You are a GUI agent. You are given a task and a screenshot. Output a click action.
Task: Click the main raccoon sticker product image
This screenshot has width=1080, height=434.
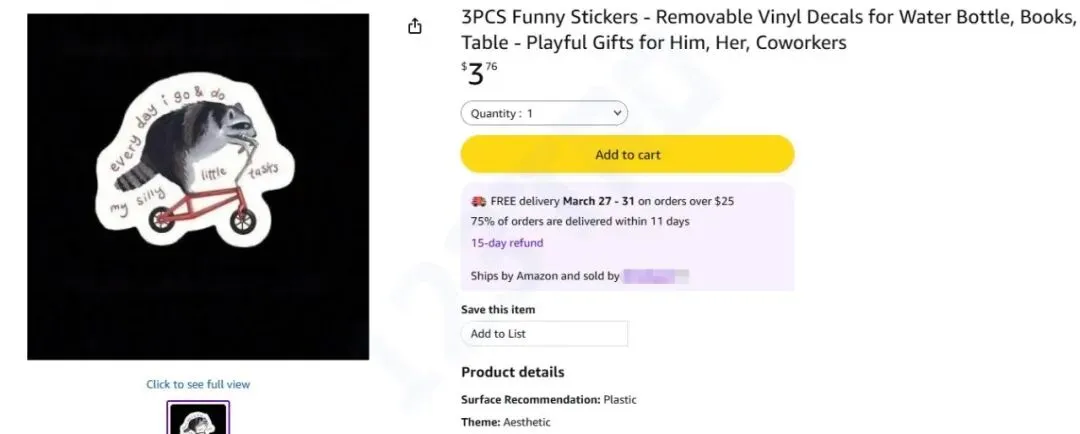click(198, 187)
